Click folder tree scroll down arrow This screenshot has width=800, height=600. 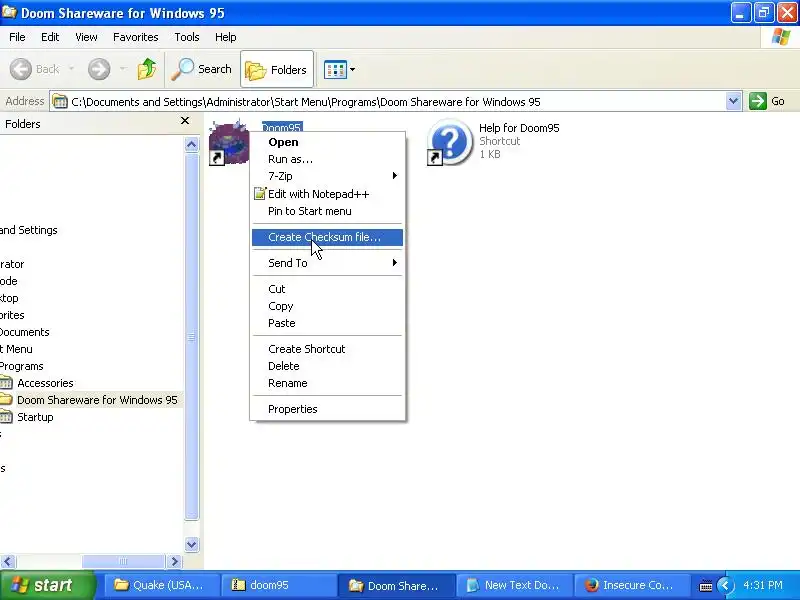191,545
